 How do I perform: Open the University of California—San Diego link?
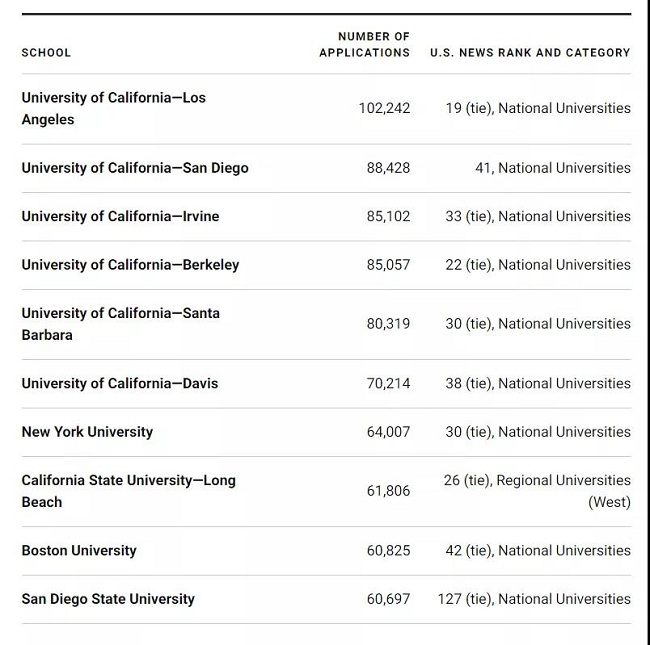click(x=135, y=168)
